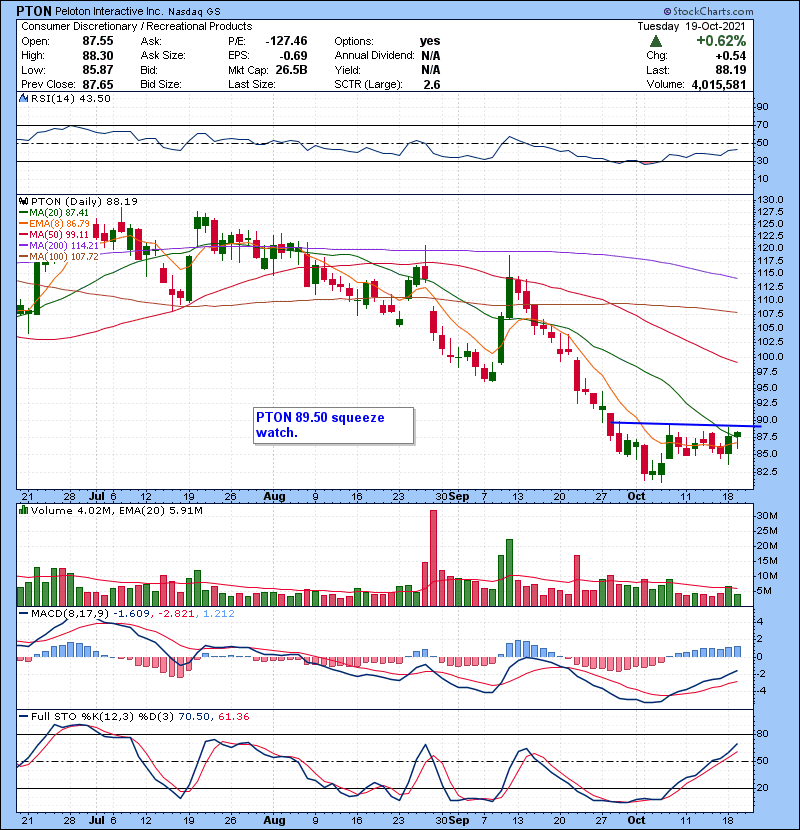Click the MACD value -1.609
This screenshot has height=830, width=800.
point(131,614)
